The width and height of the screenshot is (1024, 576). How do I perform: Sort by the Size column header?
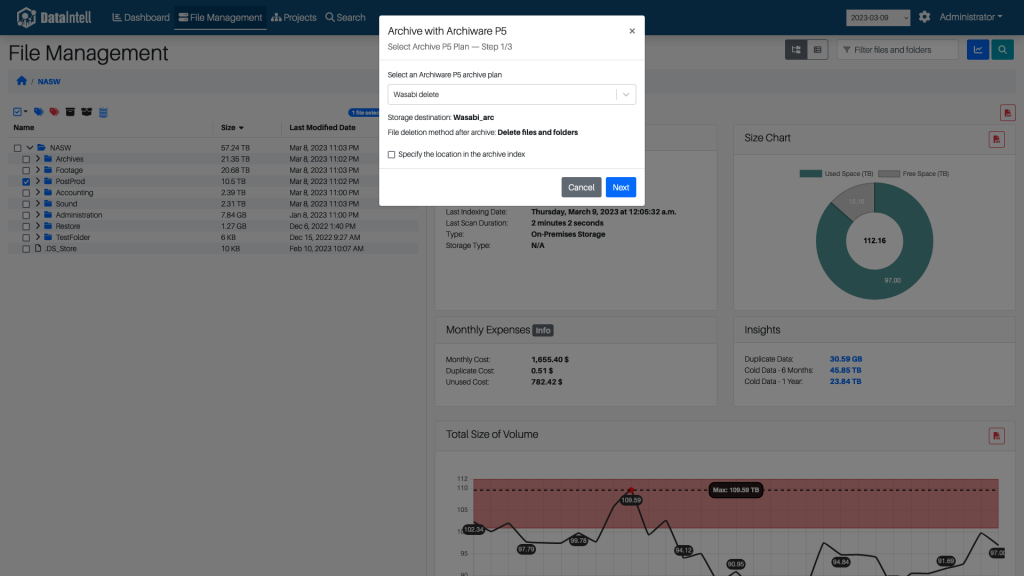pyautogui.click(x=232, y=128)
